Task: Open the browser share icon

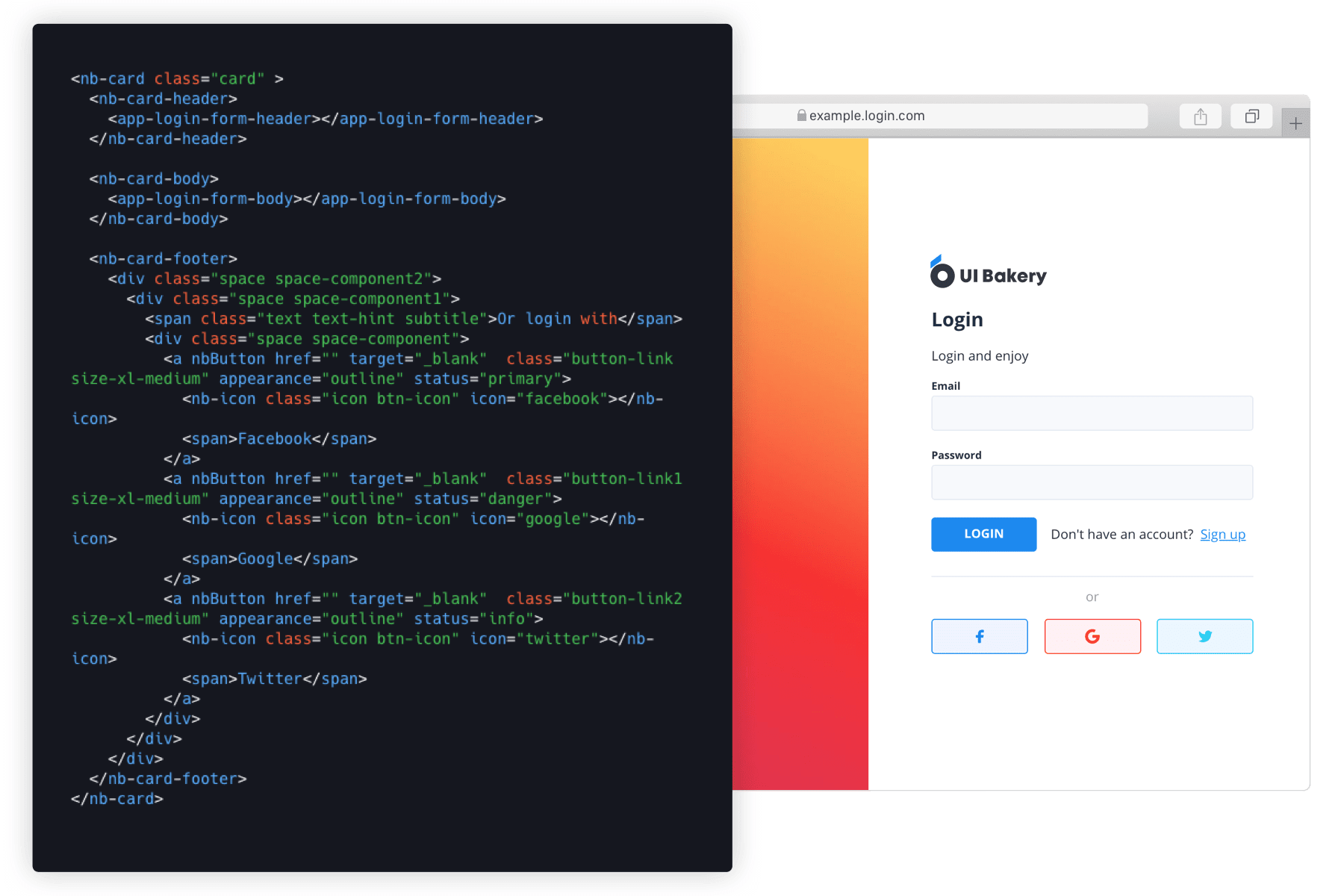Action: coord(1200,116)
